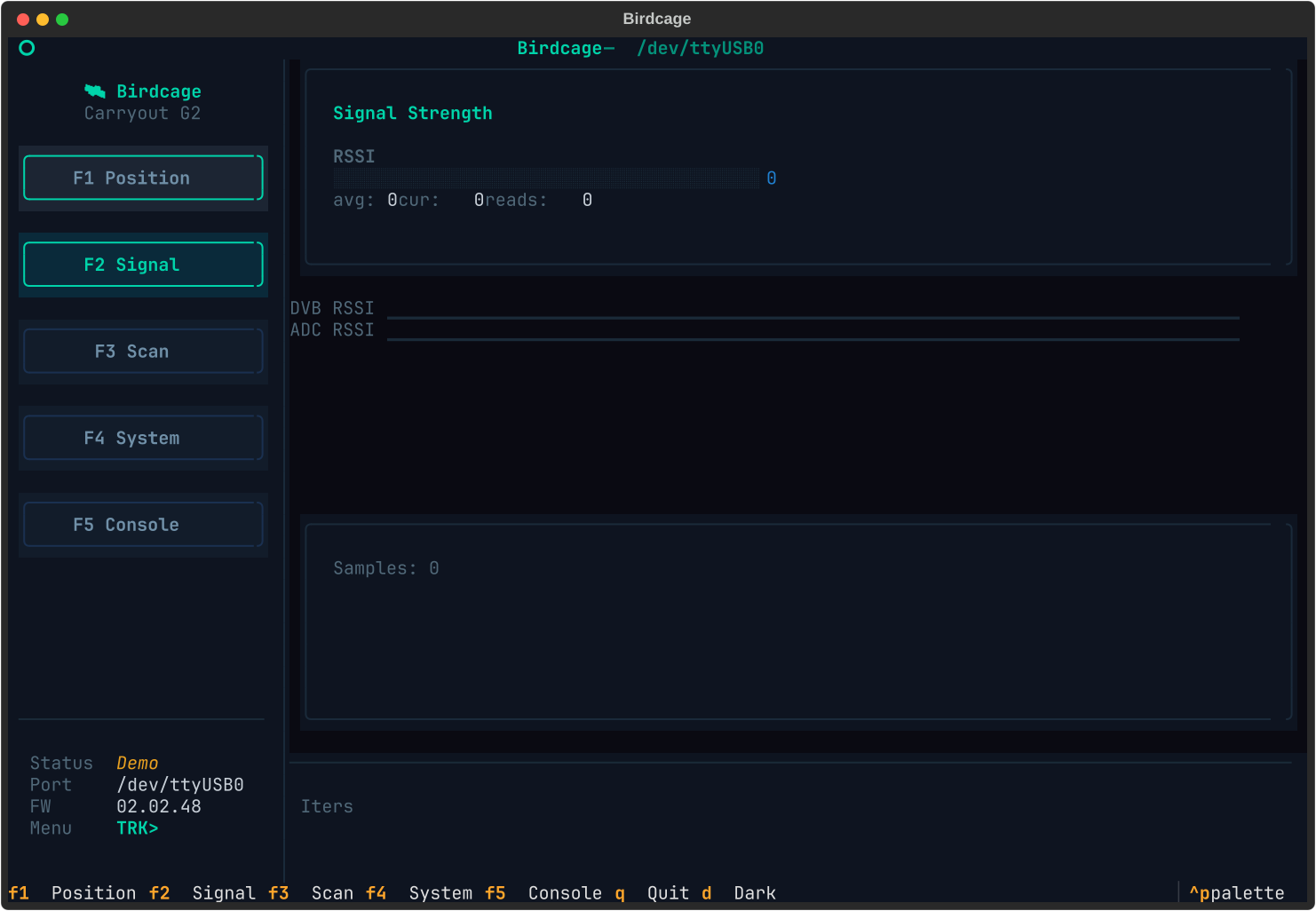Screen dimensions: 1316x911
Task: Open the F4 System sidebar button
Action: click(143, 439)
